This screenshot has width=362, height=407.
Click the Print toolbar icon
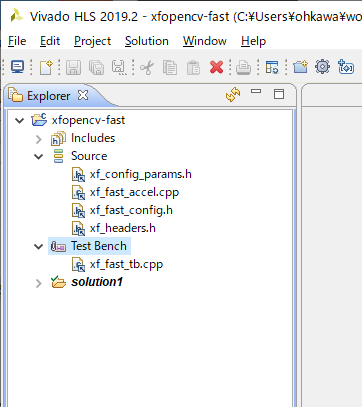(x=243, y=67)
